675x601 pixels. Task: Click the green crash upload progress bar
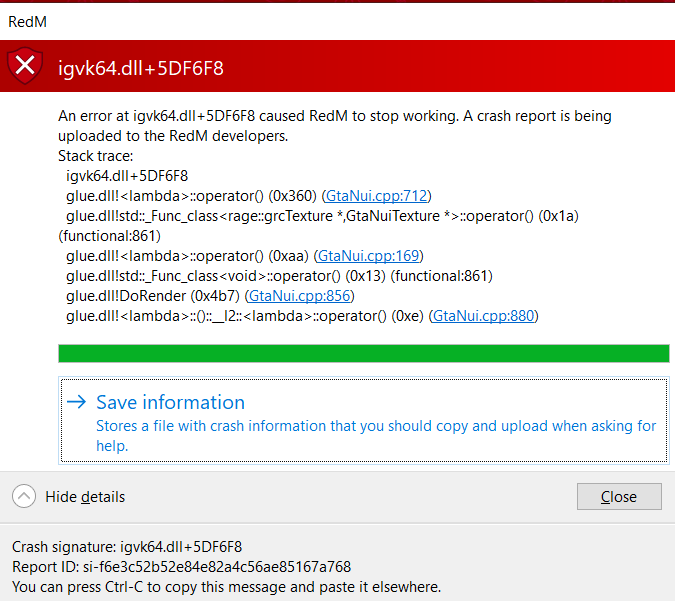click(363, 353)
